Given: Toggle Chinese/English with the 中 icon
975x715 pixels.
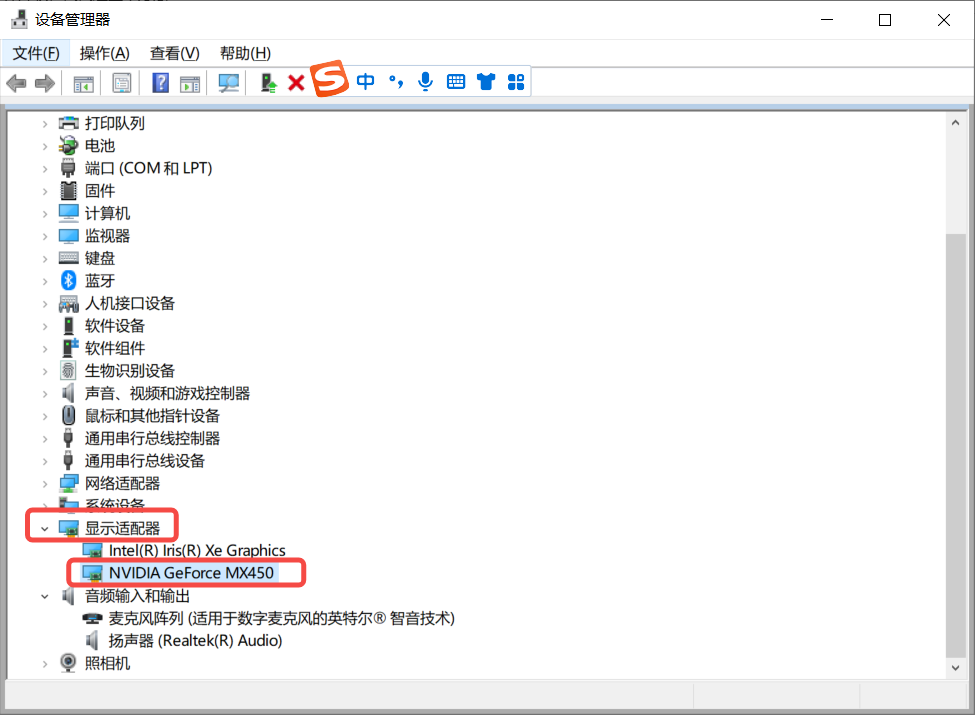Looking at the screenshot, I should click(364, 82).
